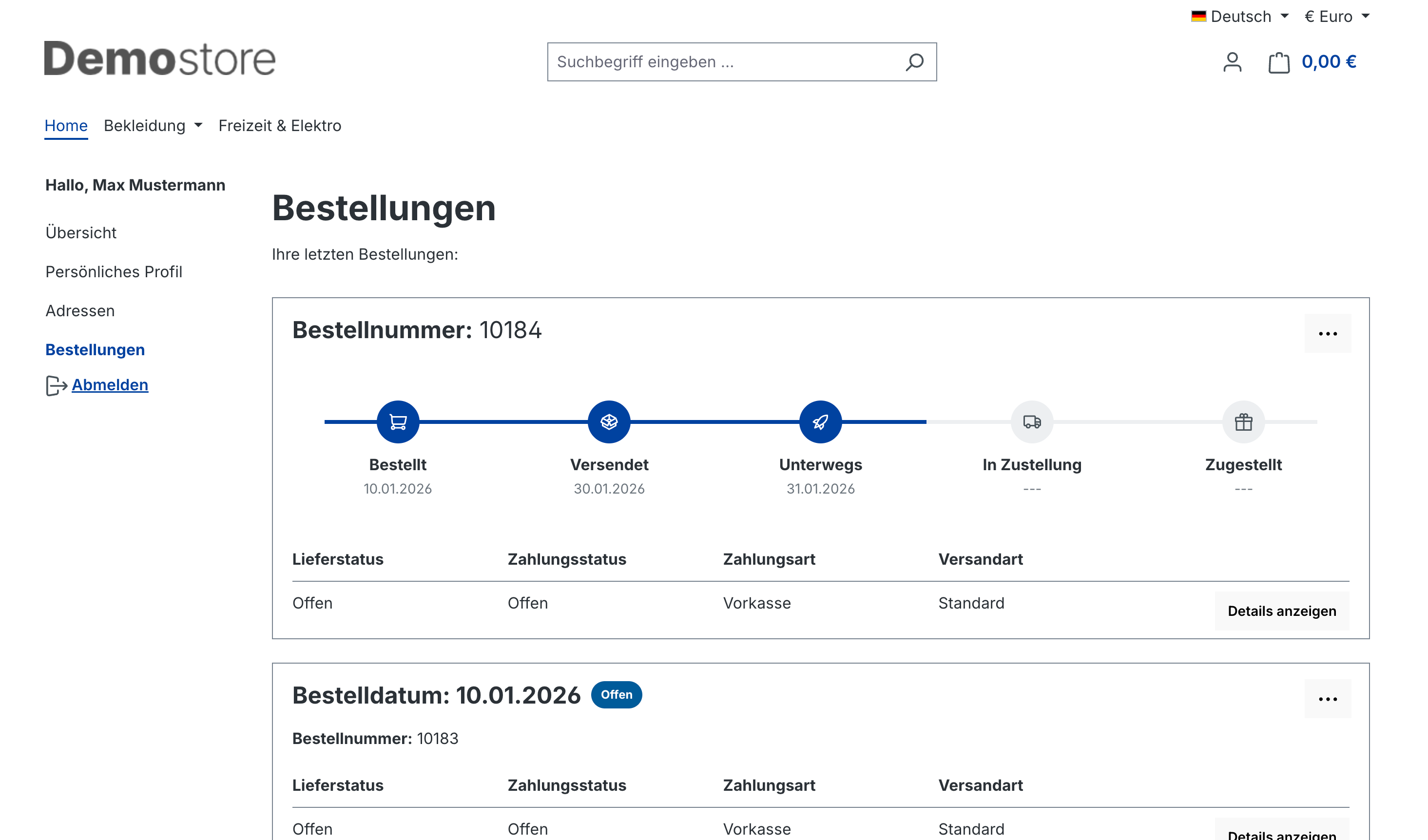1428x840 pixels.
Task: Click the German flag icon
Action: coord(1198,16)
